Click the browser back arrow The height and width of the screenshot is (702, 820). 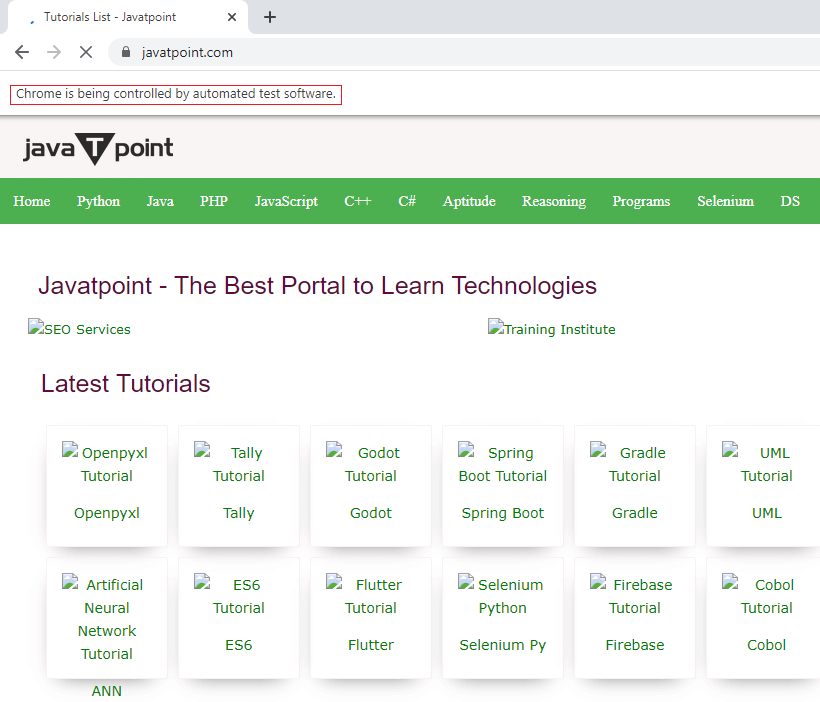coord(22,52)
